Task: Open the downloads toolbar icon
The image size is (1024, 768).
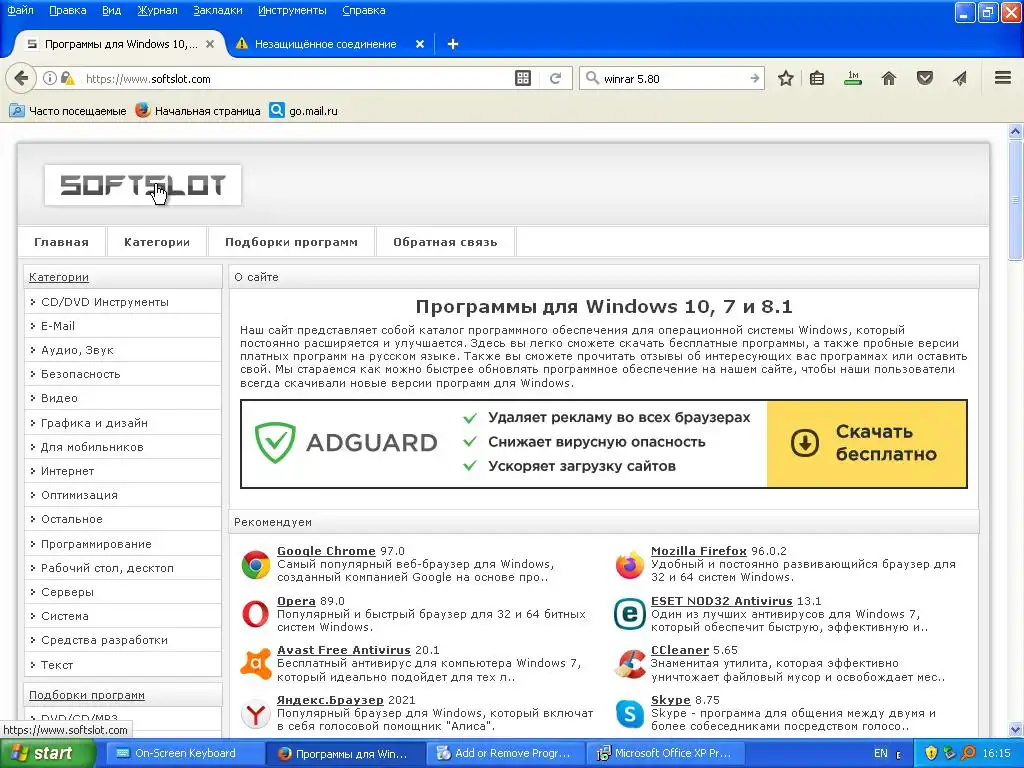Action: (x=852, y=78)
